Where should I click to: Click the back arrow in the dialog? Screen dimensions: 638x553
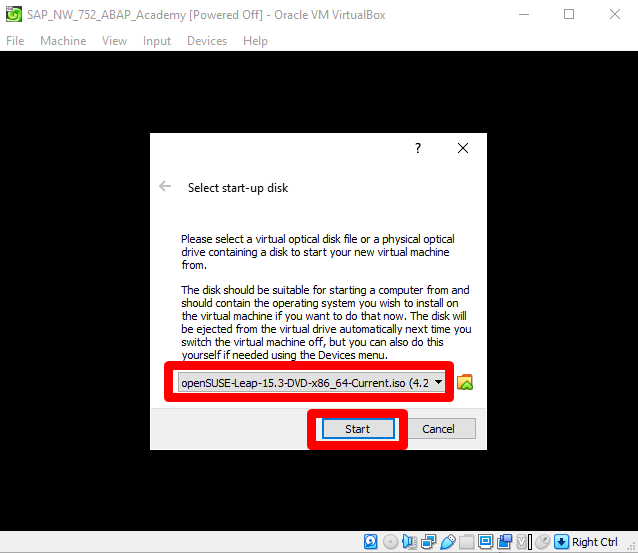[x=165, y=186]
